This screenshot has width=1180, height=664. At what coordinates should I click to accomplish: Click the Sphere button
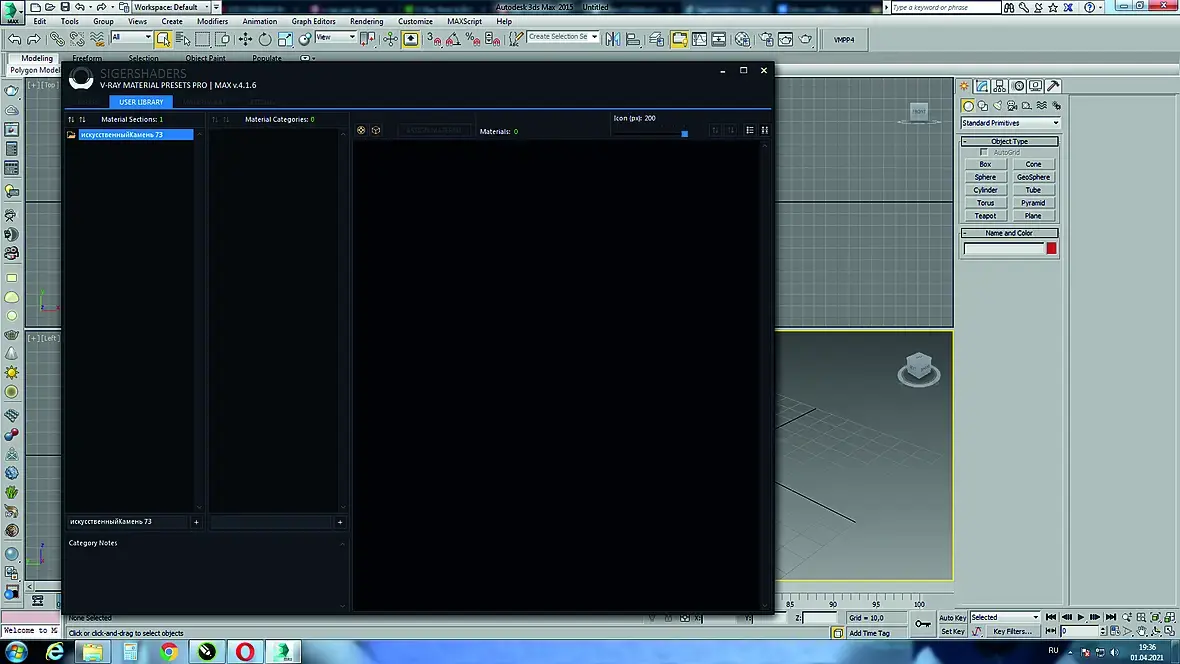(985, 177)
